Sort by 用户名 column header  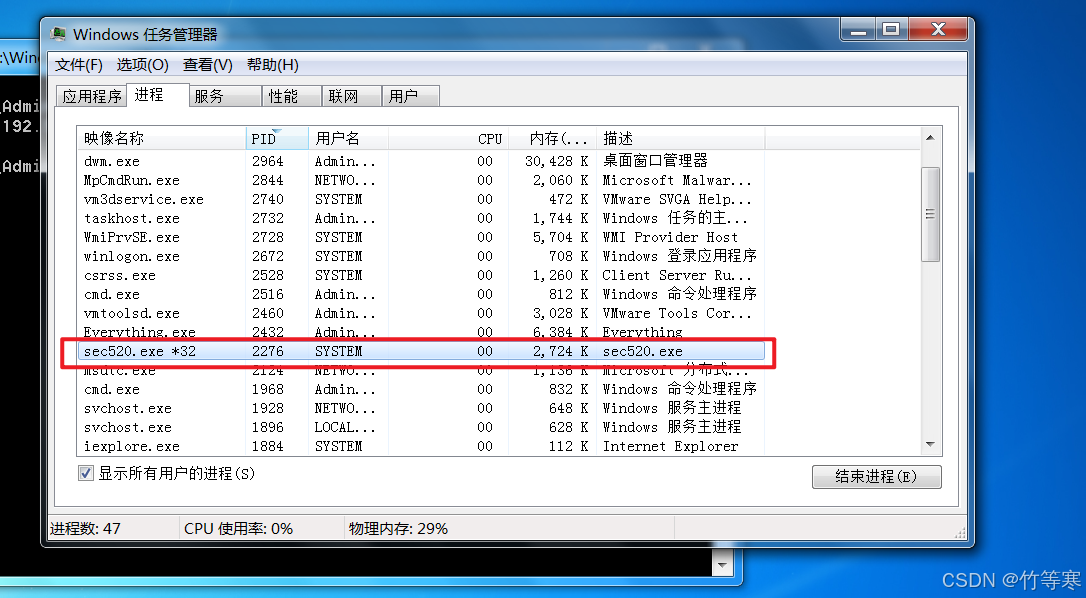pos(348,139)
